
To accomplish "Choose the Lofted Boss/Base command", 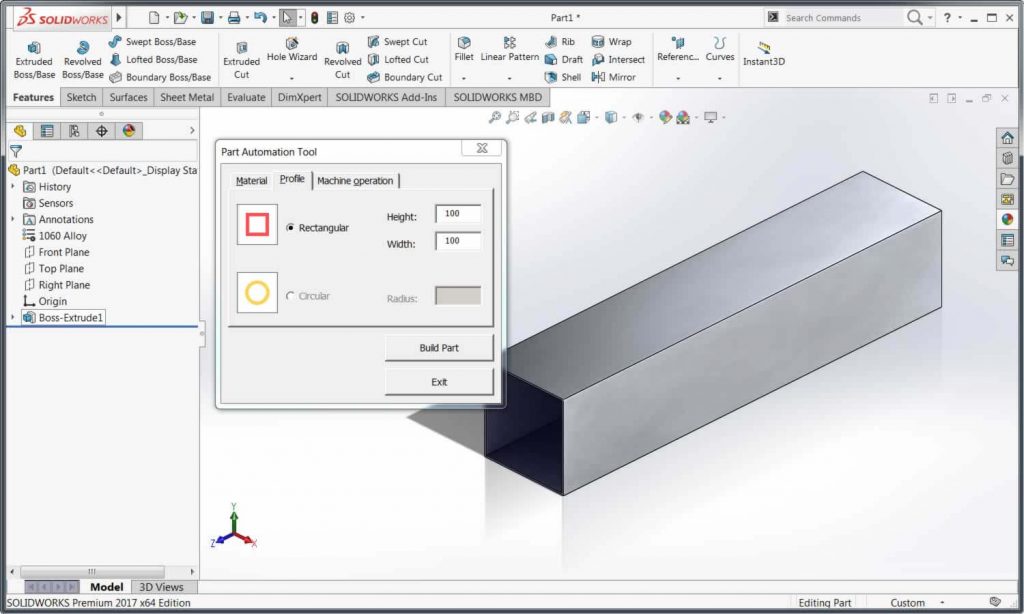I will click(x=153, y=59).
